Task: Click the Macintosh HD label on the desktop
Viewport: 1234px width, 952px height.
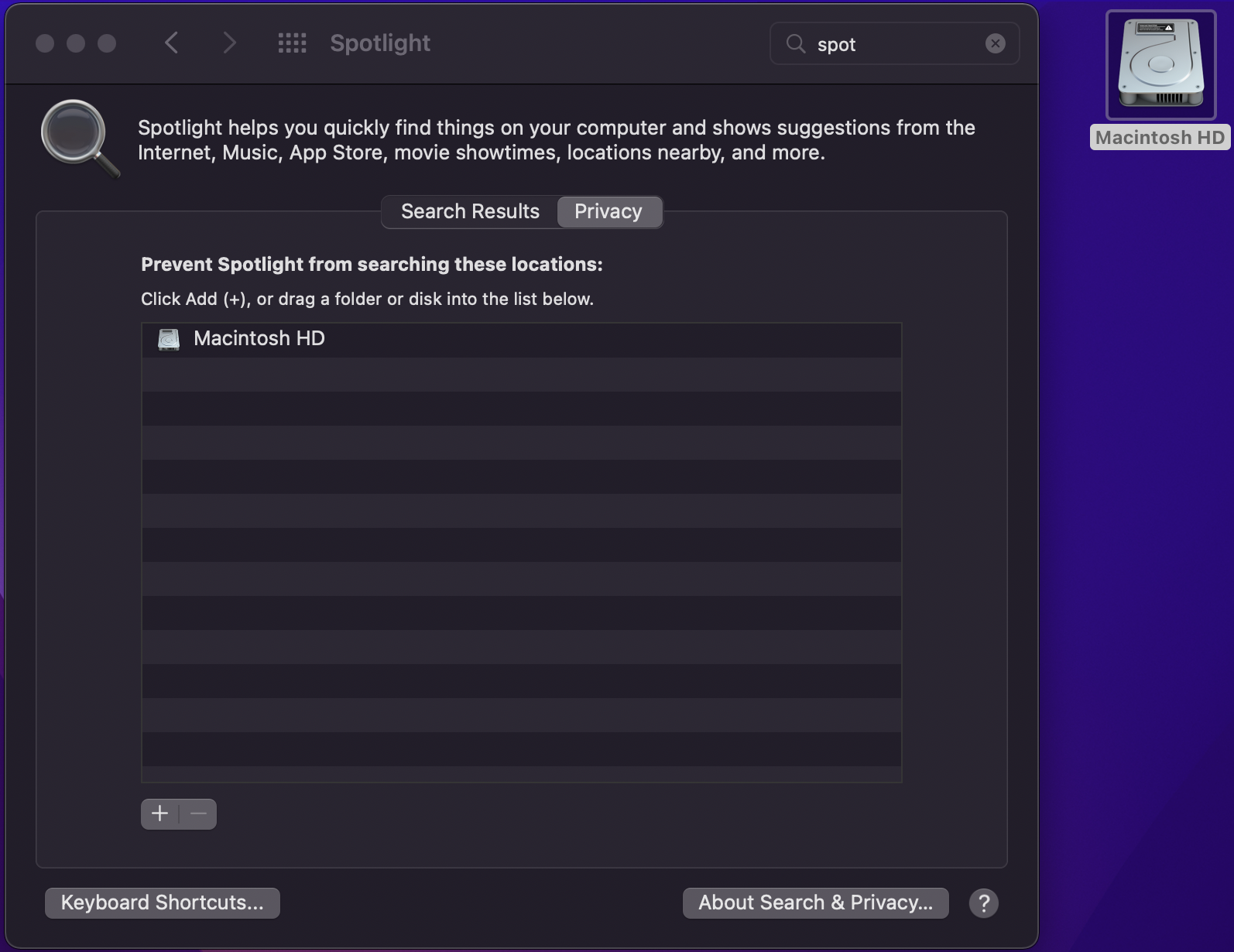Action: [1160, 138]
